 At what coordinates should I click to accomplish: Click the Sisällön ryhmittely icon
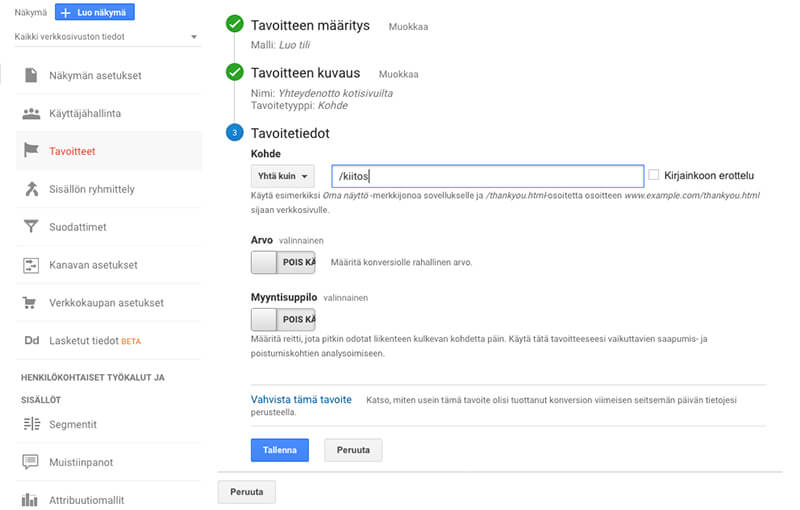(x=31, y=189)
